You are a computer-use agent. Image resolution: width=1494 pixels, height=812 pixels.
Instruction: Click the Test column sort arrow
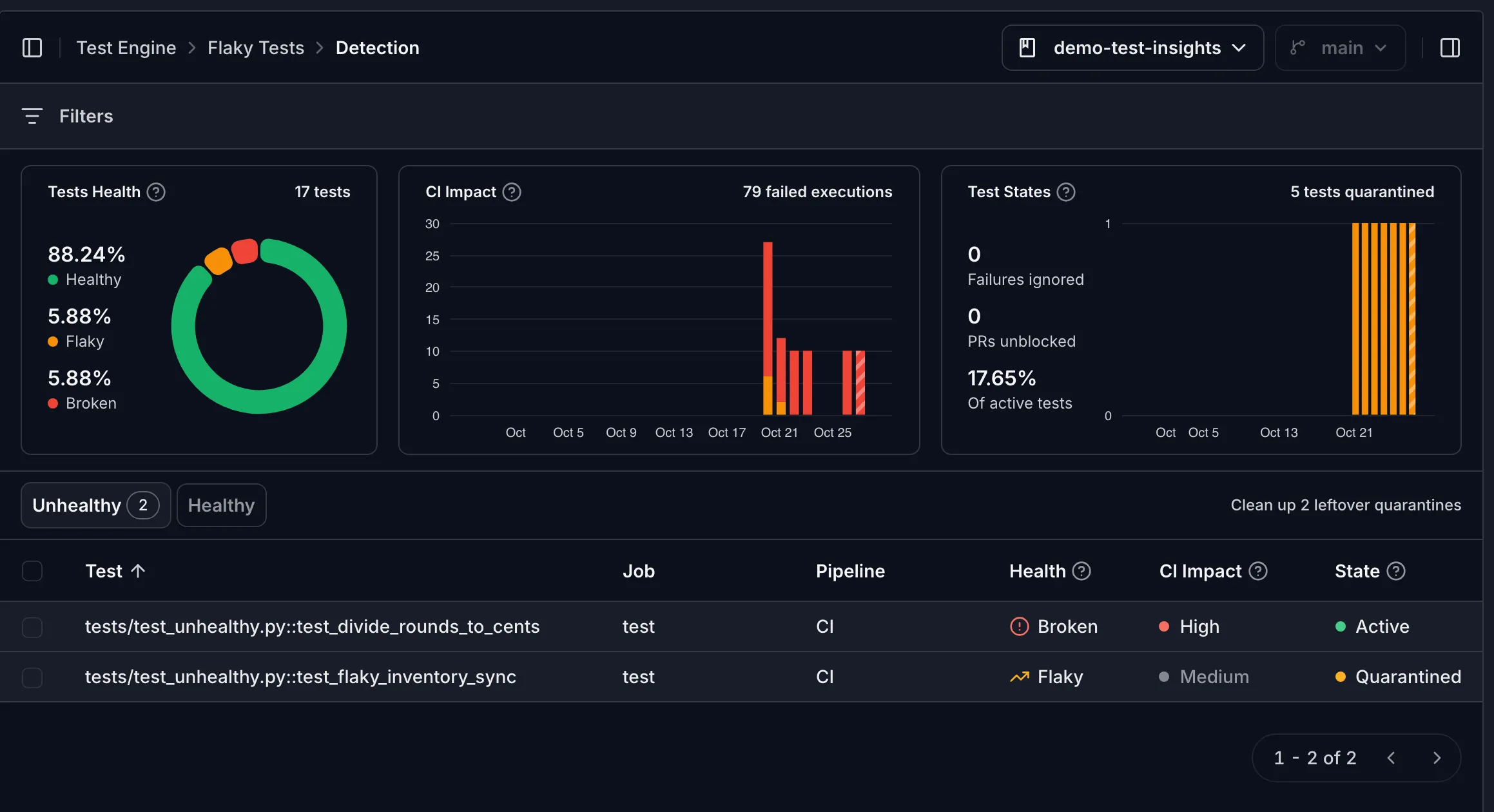(x=138, y=571)
